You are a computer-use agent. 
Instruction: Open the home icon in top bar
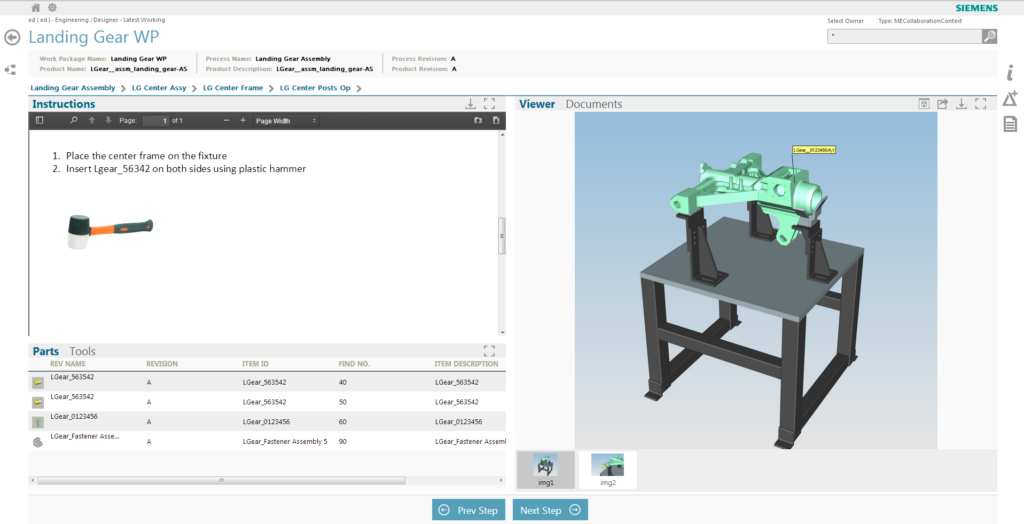36,7
